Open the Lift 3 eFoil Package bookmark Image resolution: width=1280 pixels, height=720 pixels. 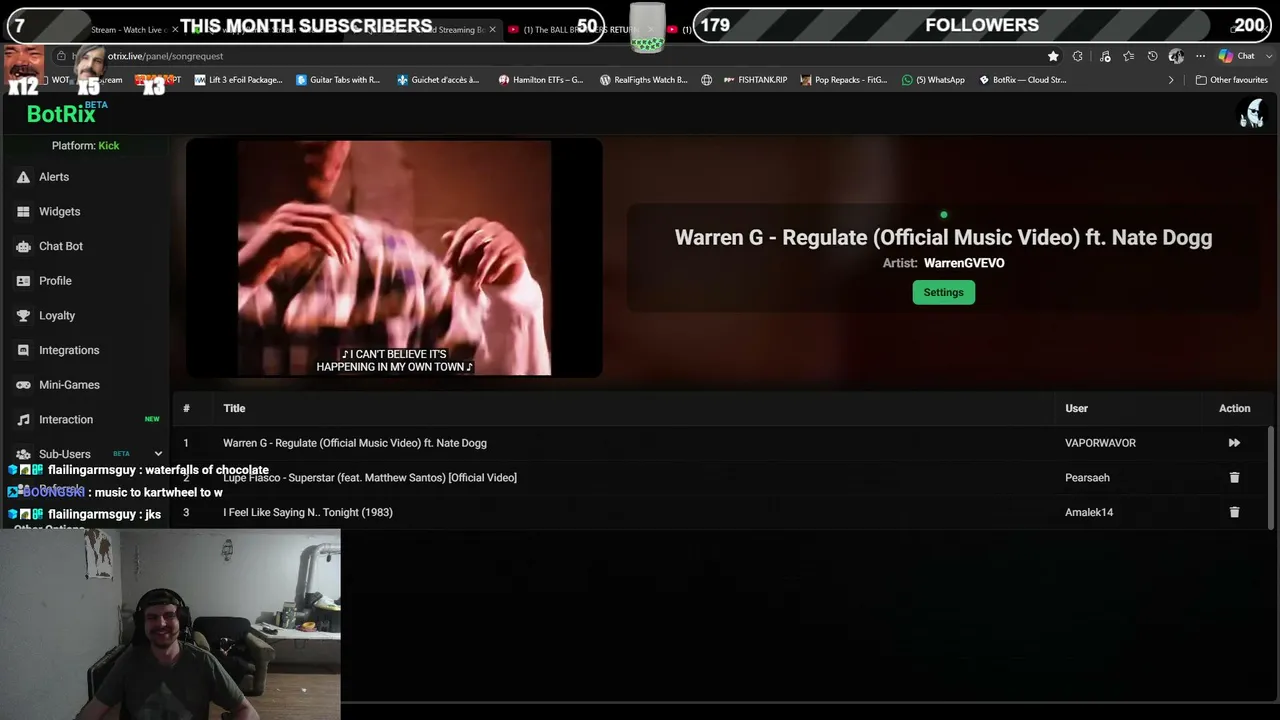point(238,80)
